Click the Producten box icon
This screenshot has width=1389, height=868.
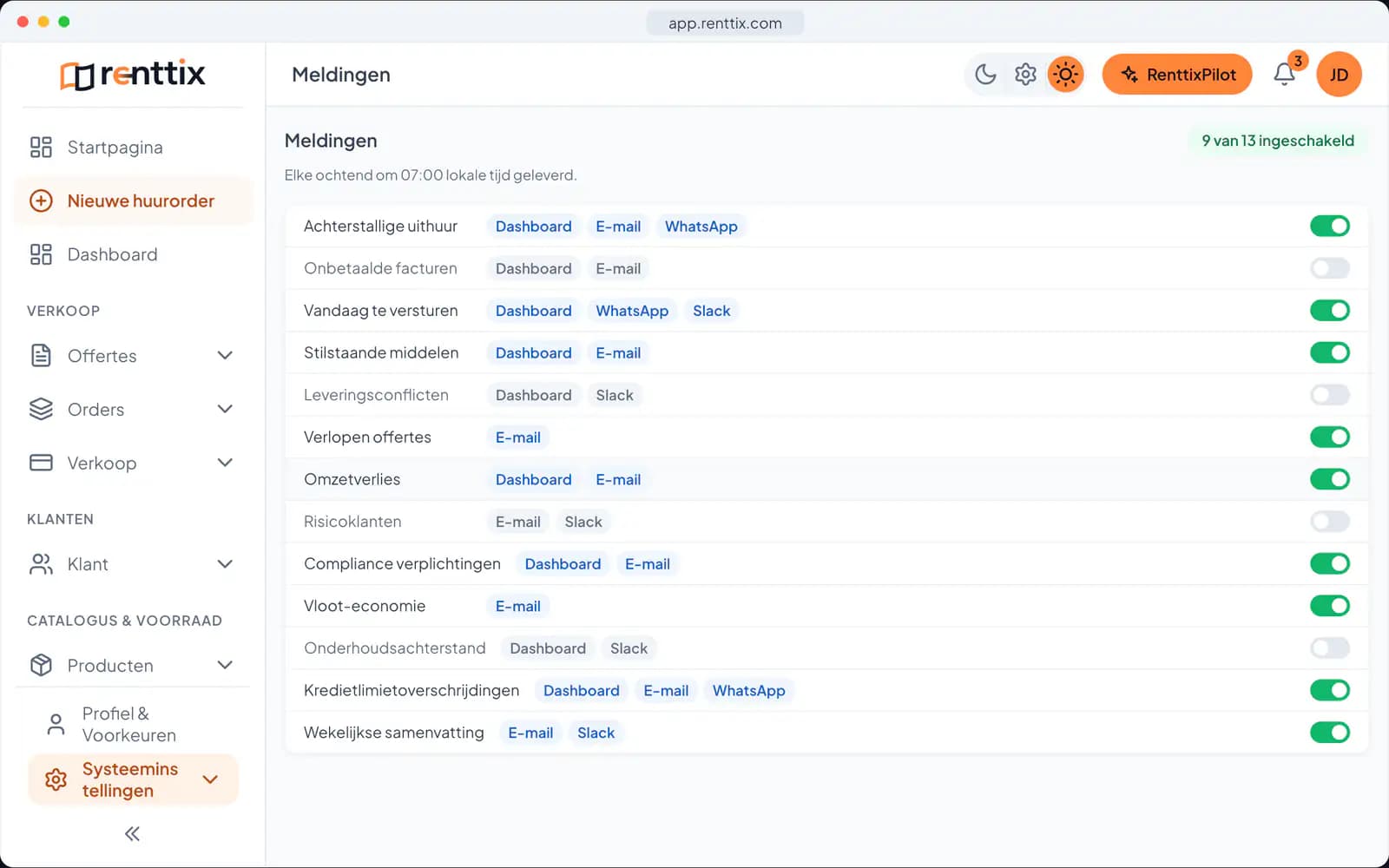[41, 666]
